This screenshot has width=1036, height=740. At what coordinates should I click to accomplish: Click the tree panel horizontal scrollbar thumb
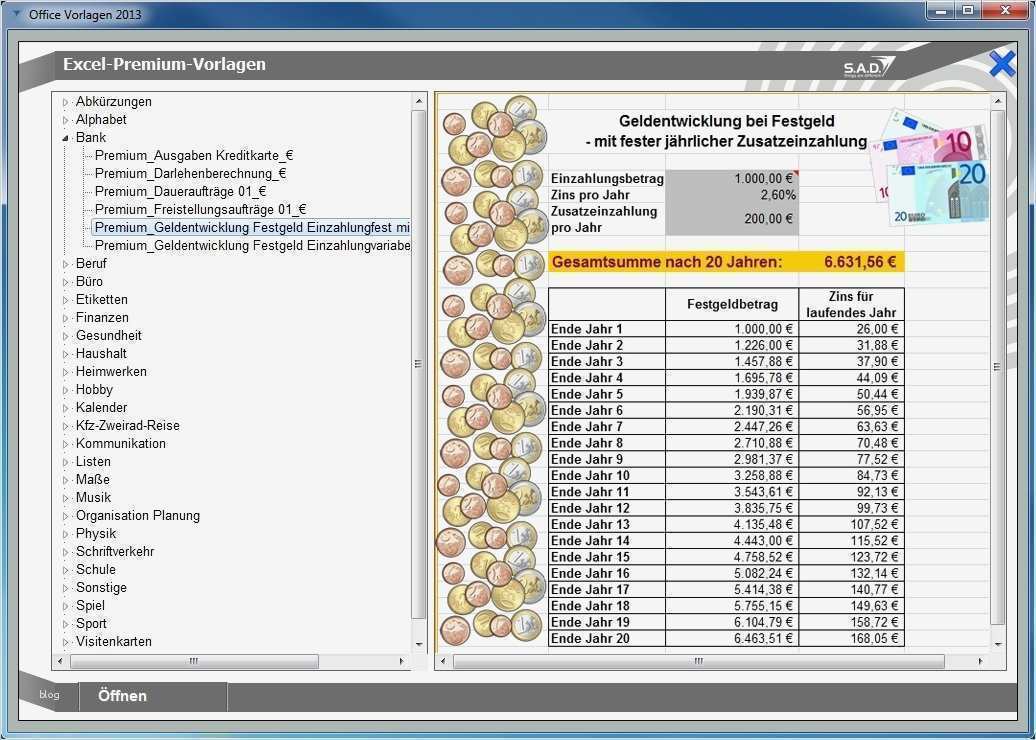[x=194, y=661]
